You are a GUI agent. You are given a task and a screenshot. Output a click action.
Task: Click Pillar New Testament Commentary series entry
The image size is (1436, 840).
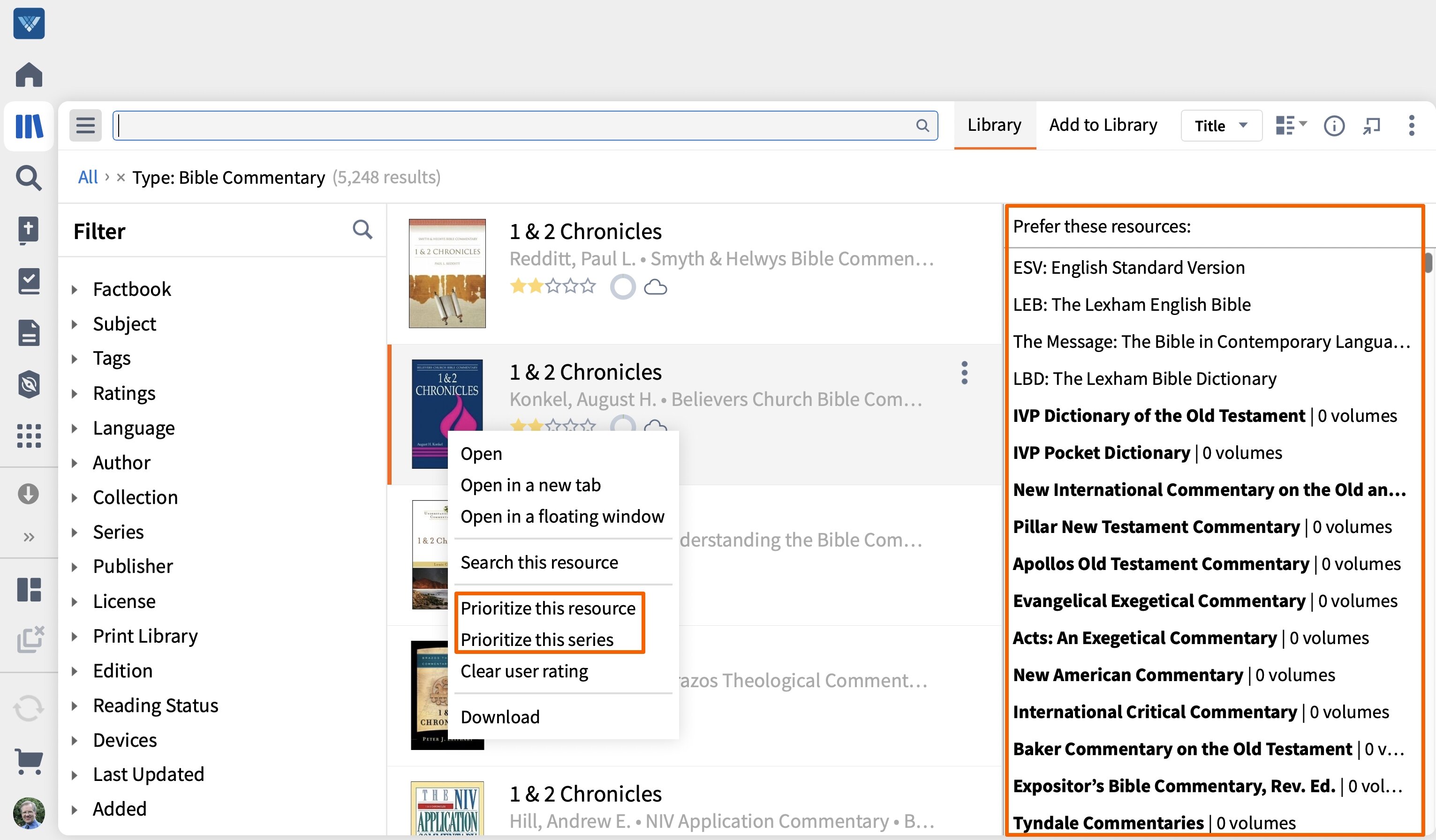[x=1202, y=527]
